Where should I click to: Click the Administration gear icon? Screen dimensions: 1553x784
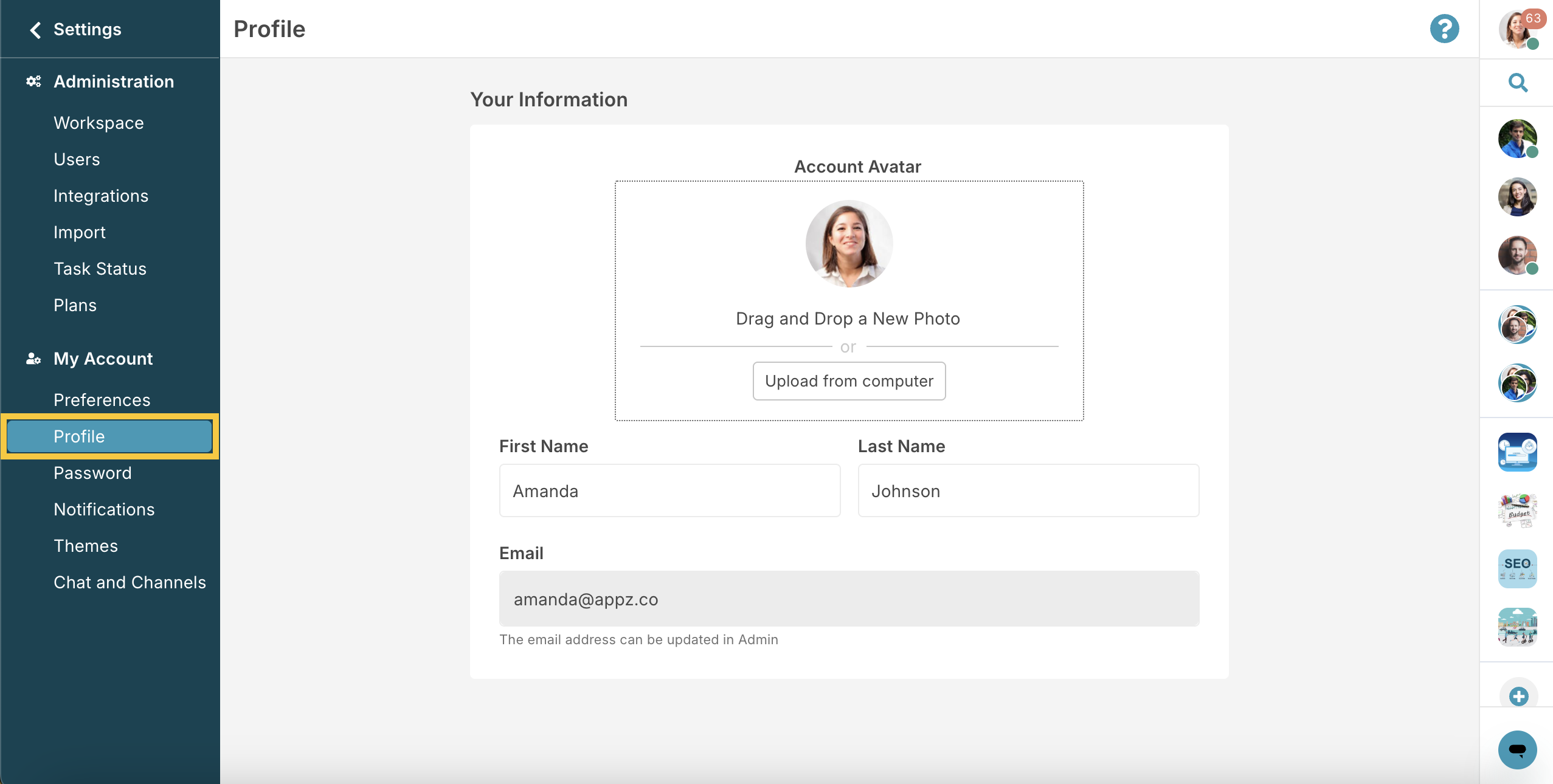pos(33,81)
